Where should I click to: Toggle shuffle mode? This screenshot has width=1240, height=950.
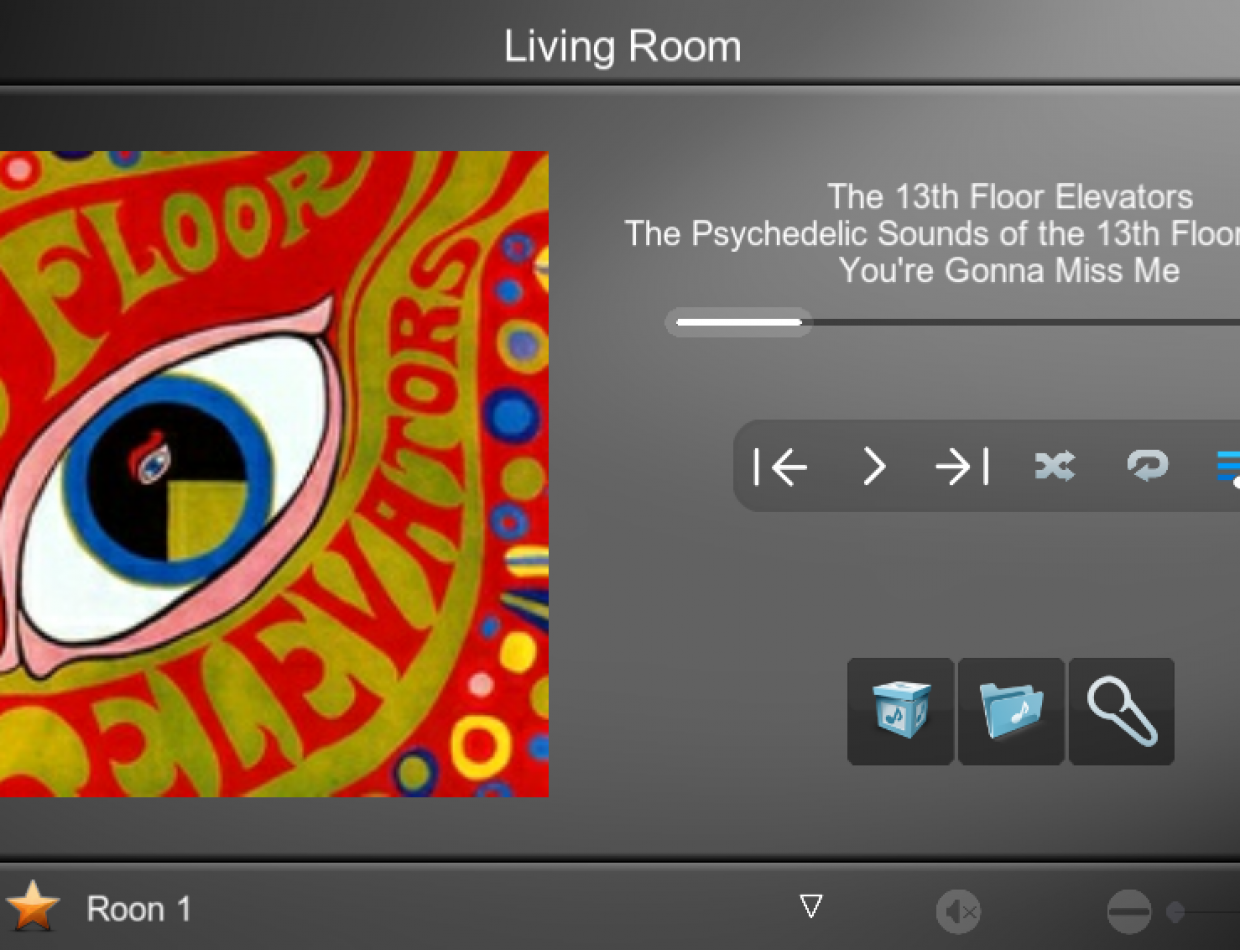(1055, 466)
